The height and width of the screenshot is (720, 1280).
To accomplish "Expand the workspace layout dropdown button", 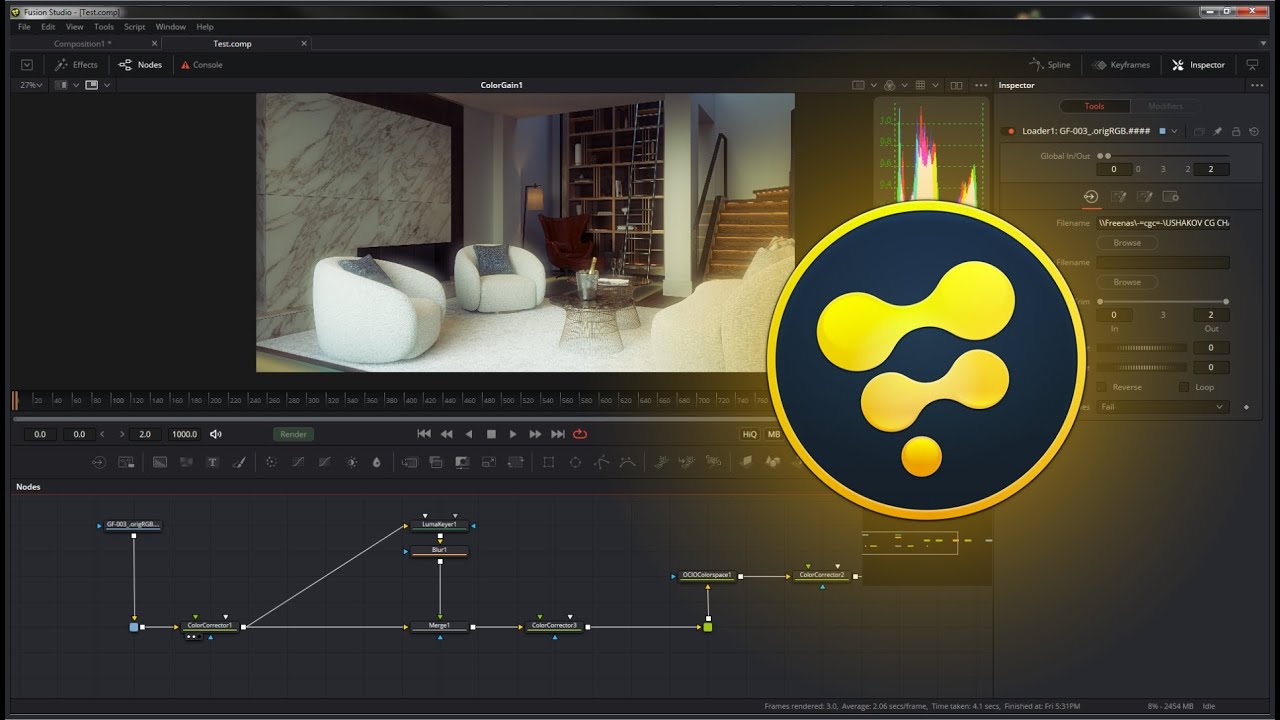I will (27, 65).
